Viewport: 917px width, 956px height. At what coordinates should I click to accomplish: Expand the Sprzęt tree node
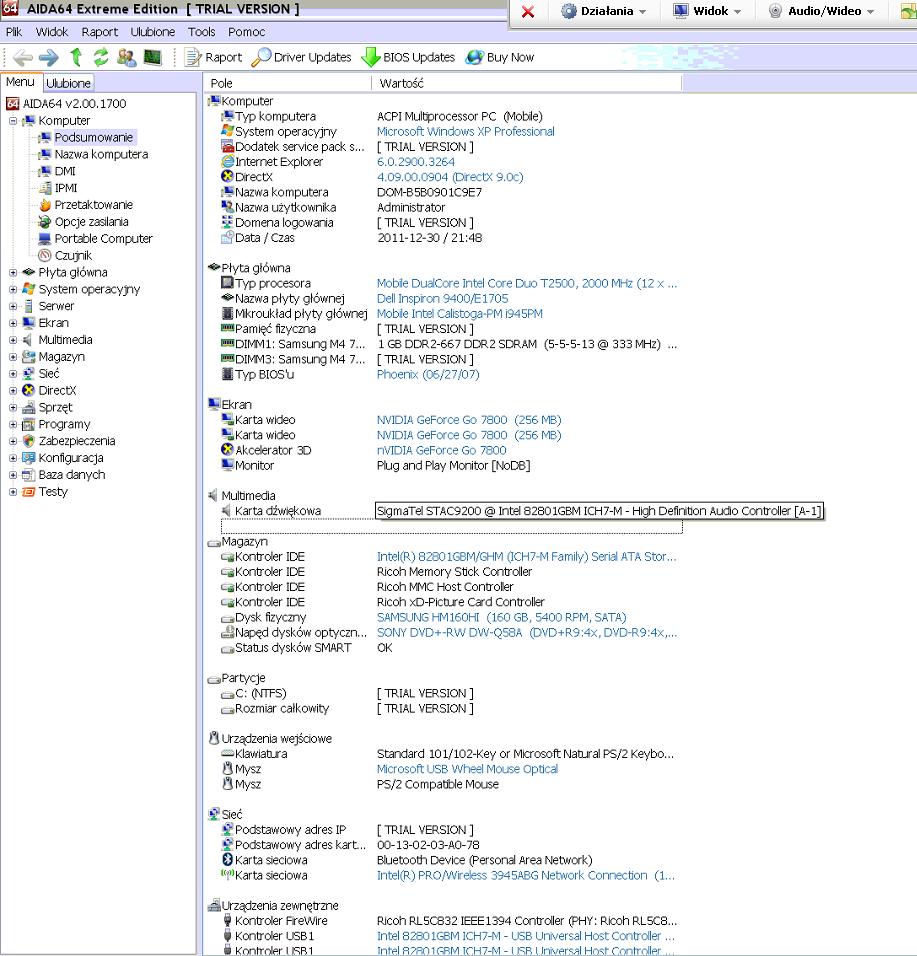point(13,407)
